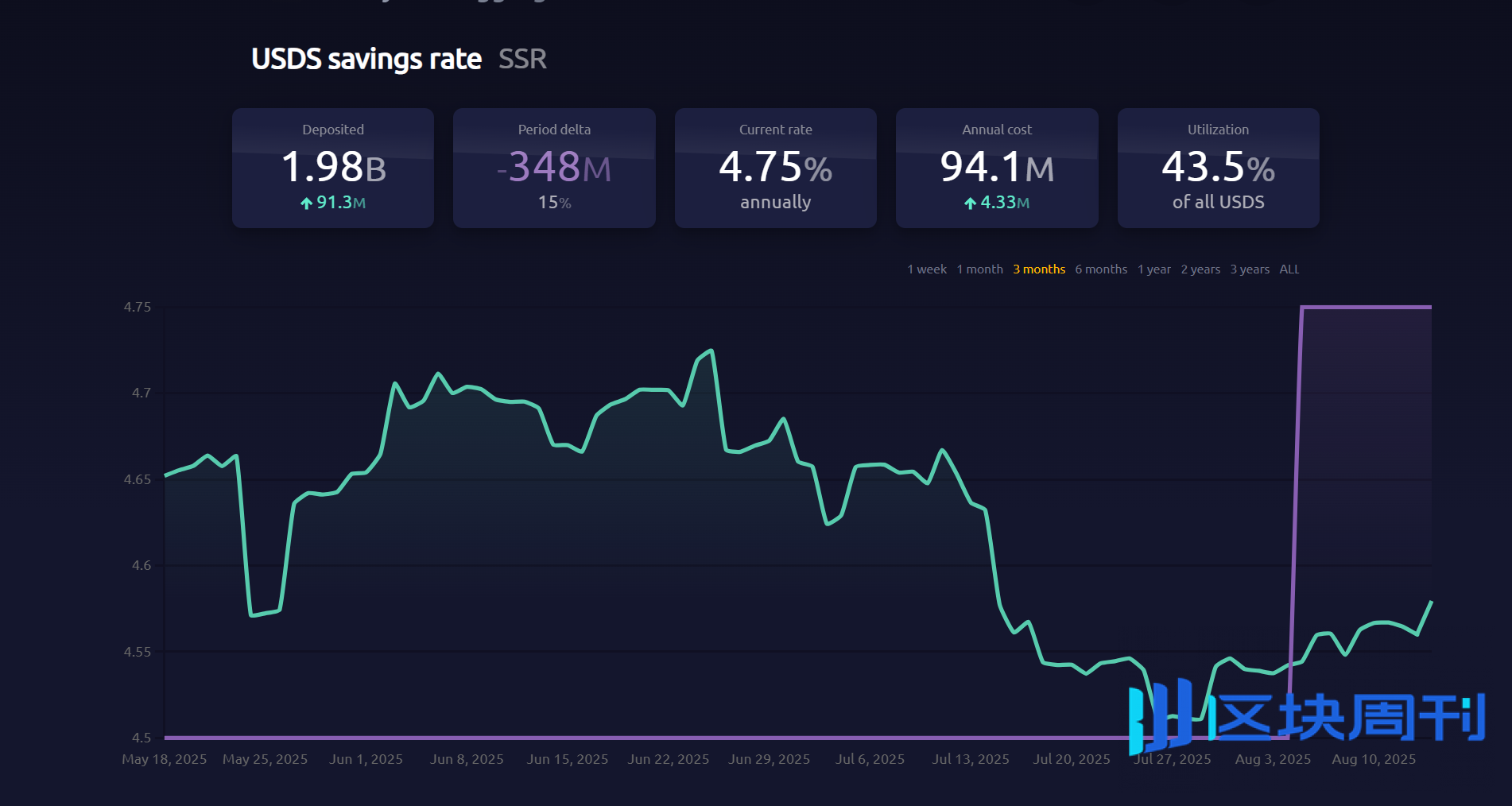Switch chart to 1 year range
1512x806 pixels.
(1154, 269)
